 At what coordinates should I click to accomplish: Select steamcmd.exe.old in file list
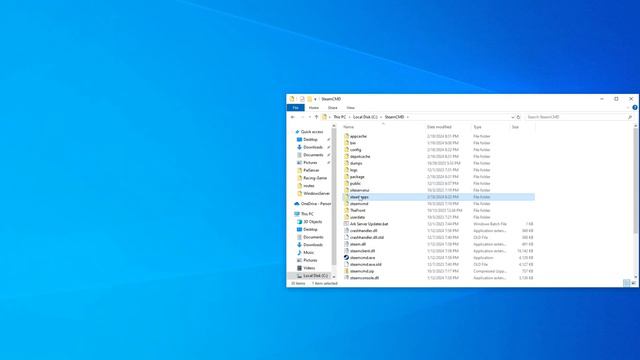click(x=366, y=264)
